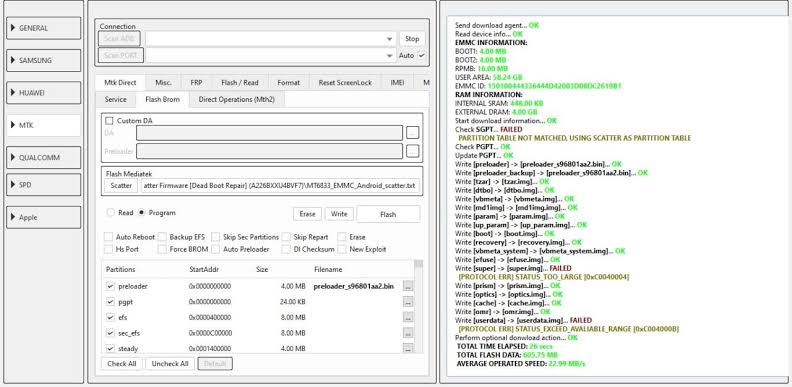Uncheck the sec_efs partition checkbox
792x387 pixels.
click(110, 333)
